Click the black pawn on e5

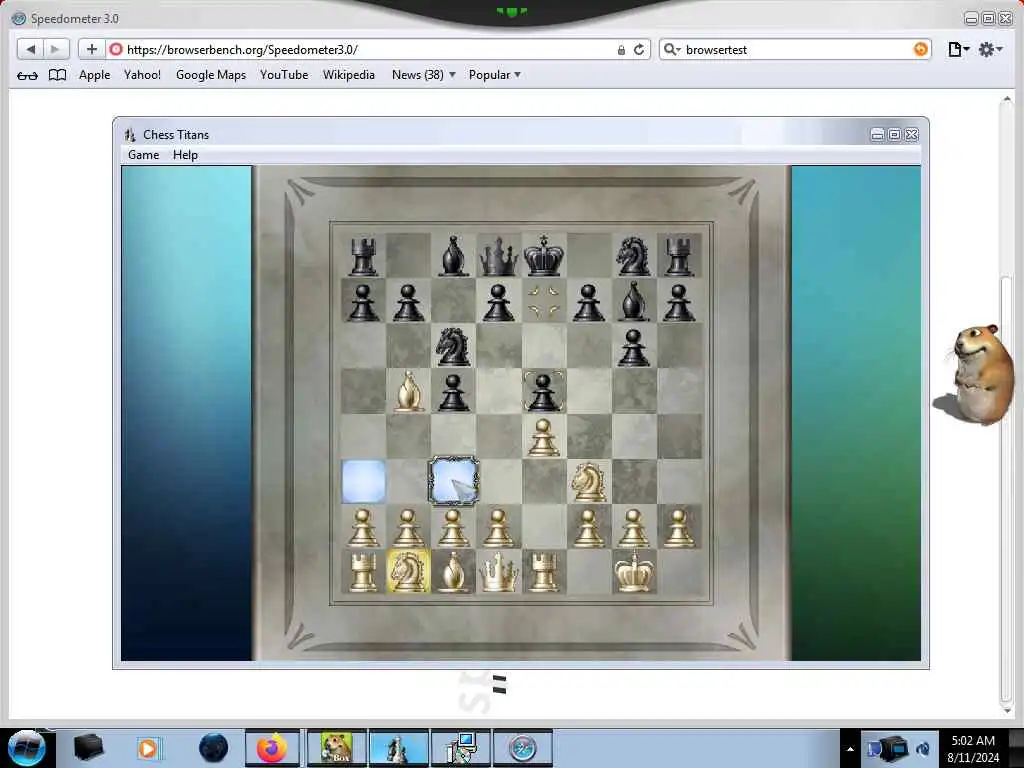pyautogui.click(x=543, y=392)
